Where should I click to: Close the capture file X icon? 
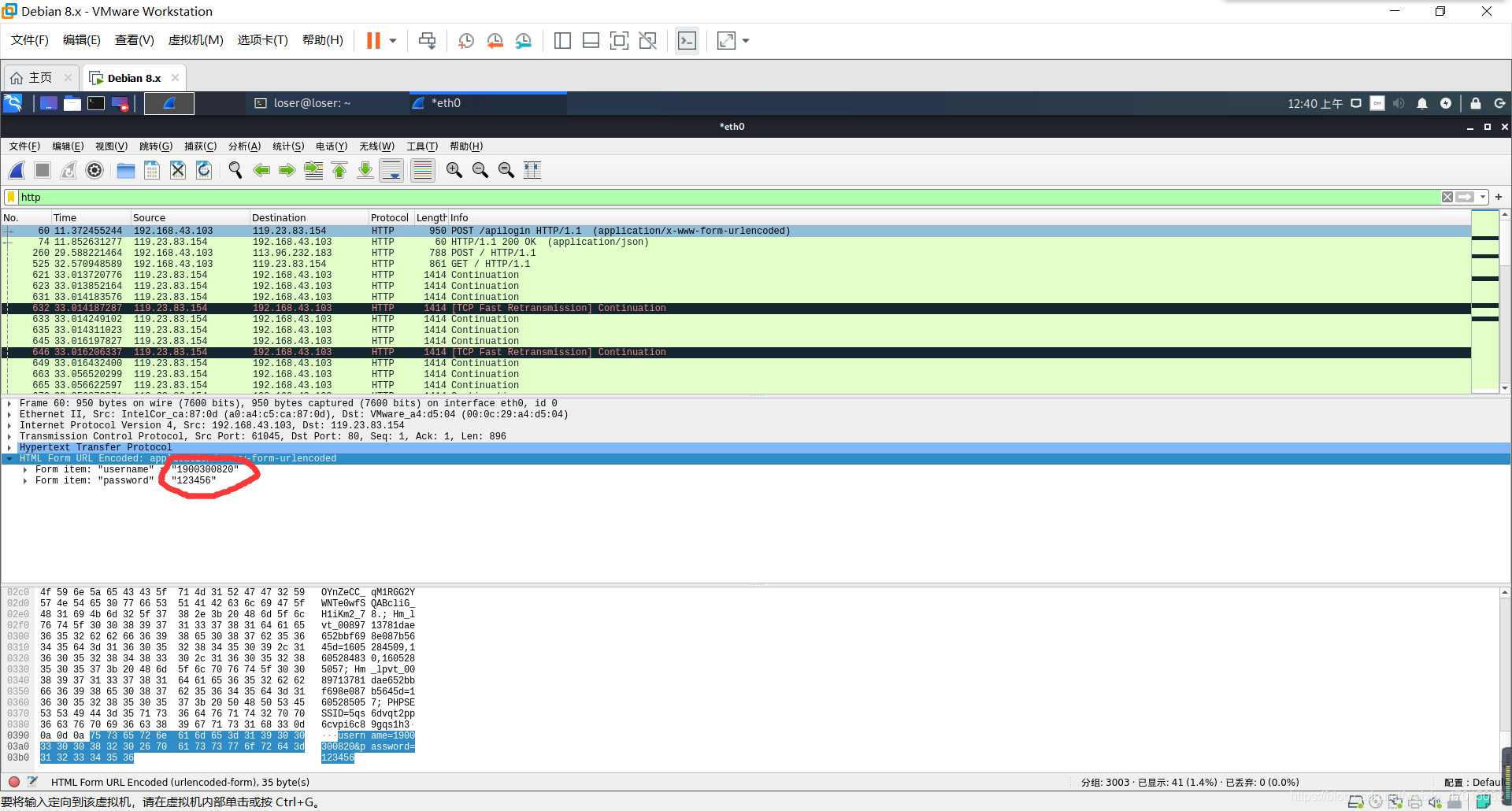pyautogui.click(x=178, y=170)
